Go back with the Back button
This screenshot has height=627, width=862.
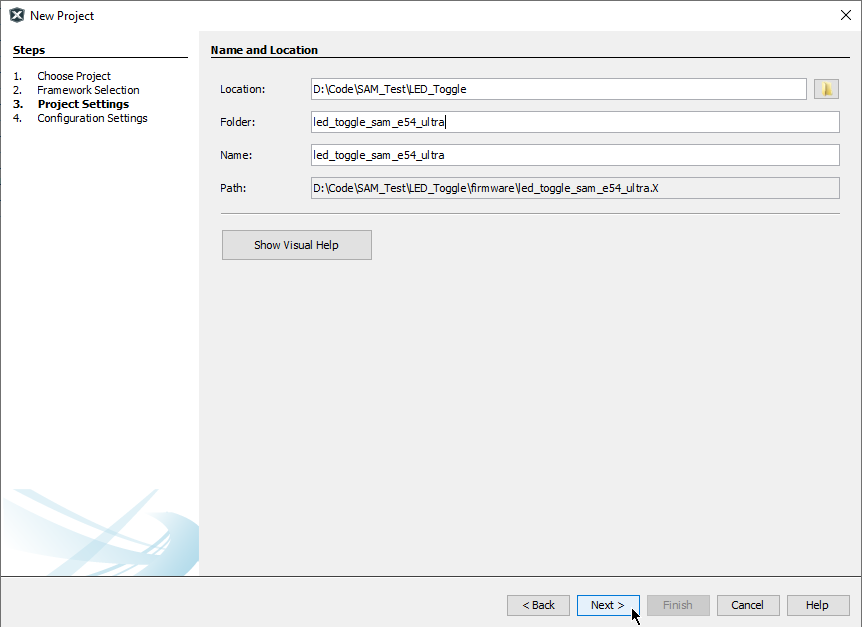[x=538, y=605]
